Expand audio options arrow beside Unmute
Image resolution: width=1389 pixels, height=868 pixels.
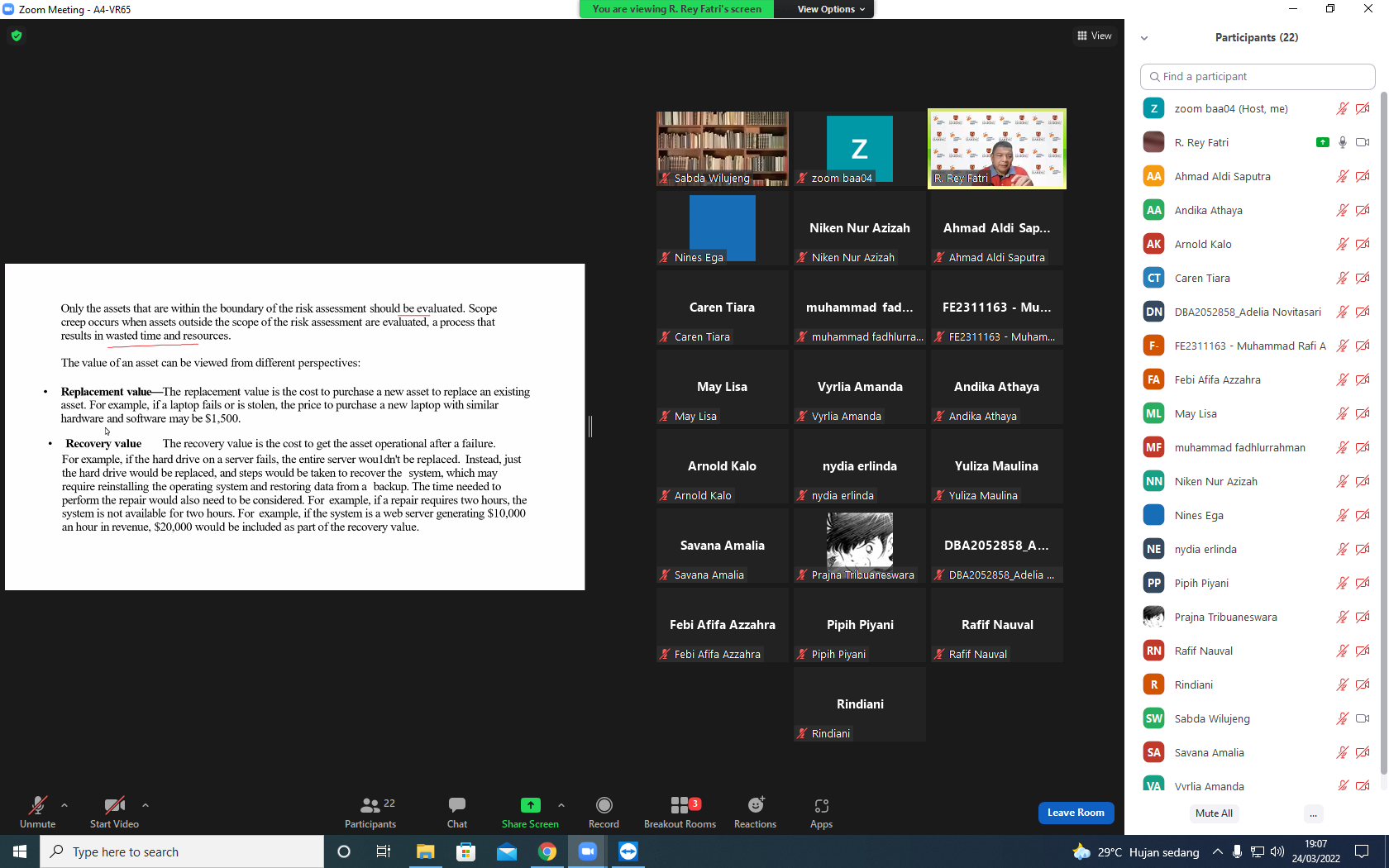tap(64, 805)
